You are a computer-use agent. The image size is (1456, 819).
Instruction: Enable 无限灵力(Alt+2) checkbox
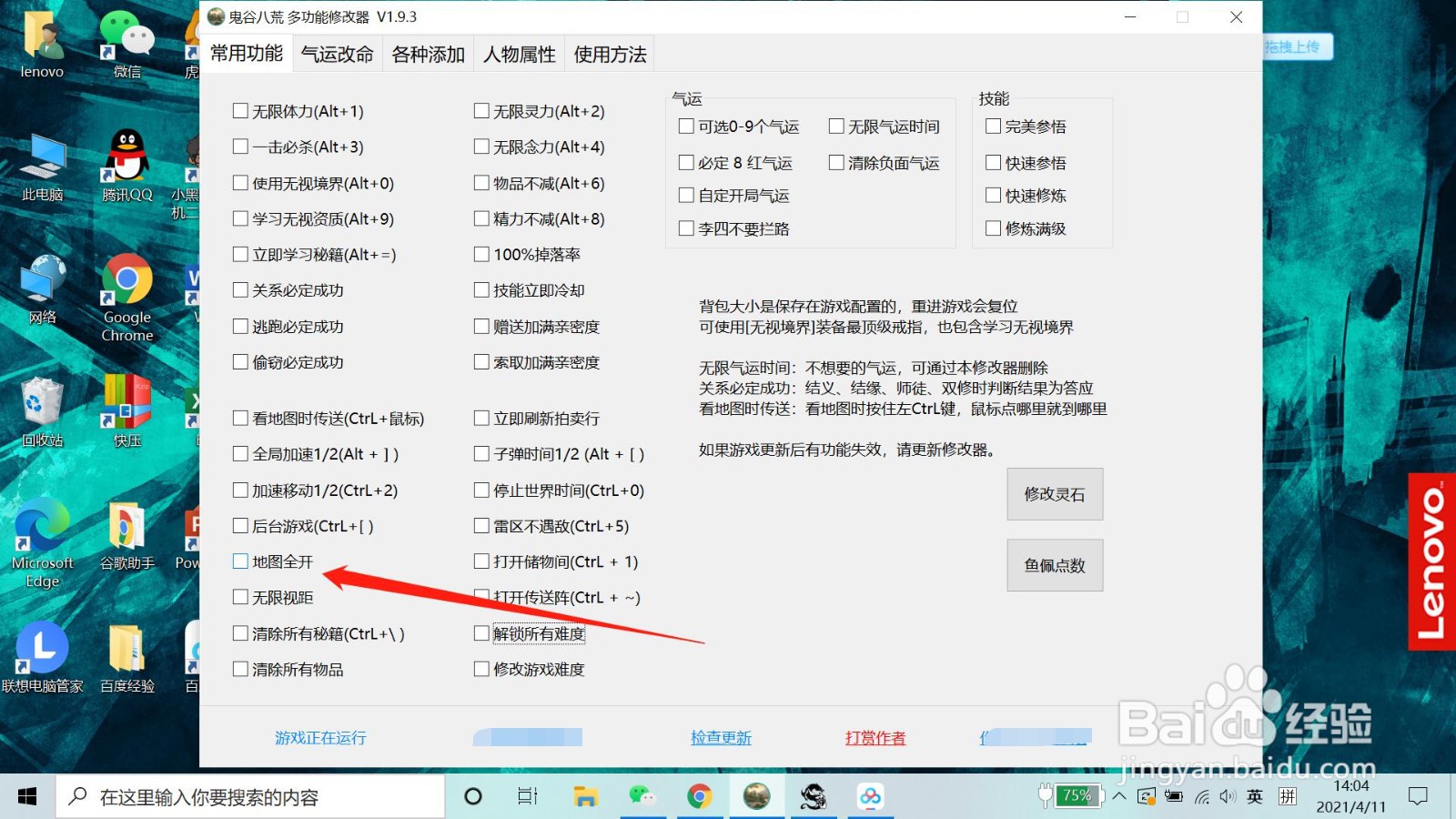click(x=481, y=111)
